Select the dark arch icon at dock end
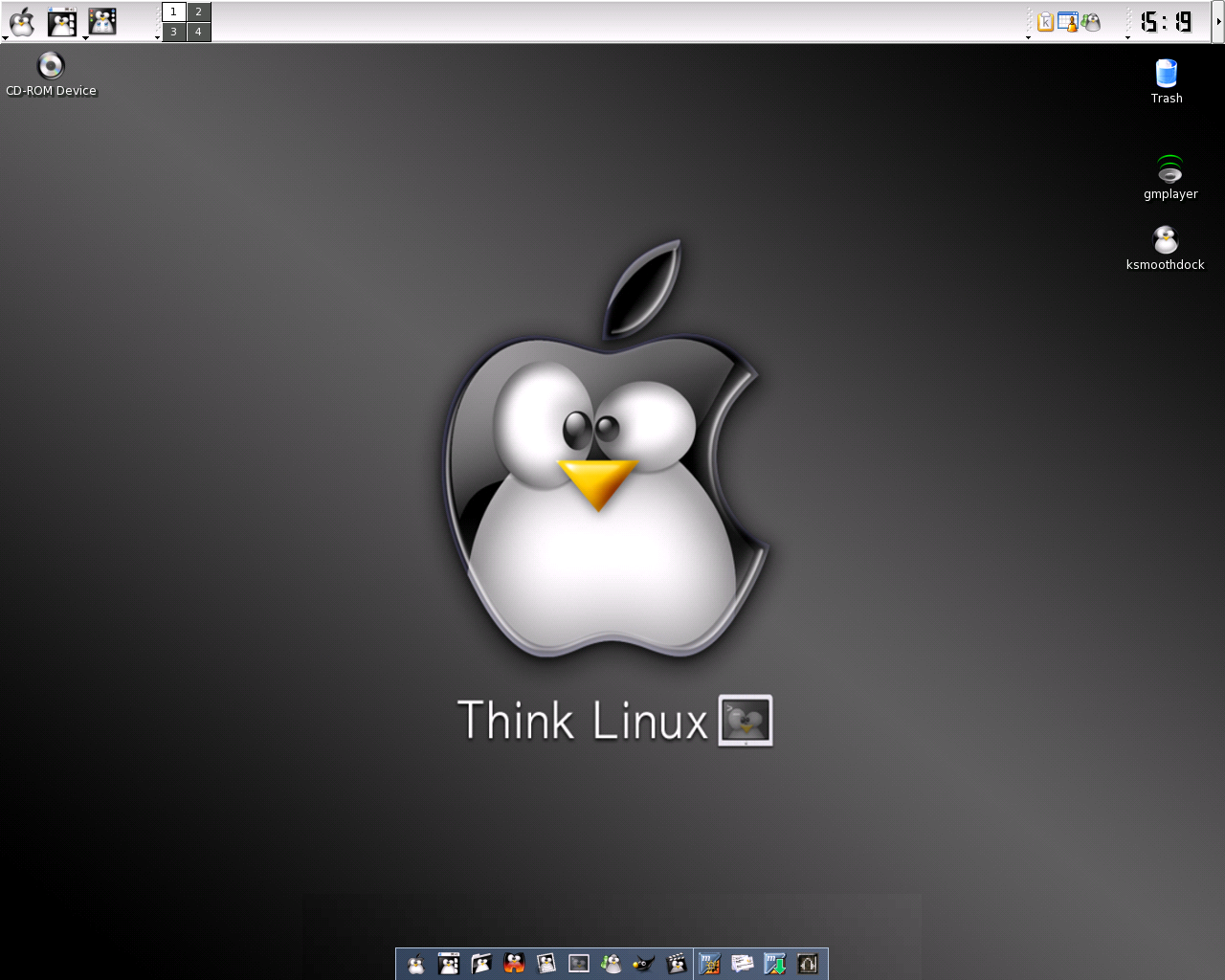This screenshot has width=1225, height=980. click(x=808, y=964)
